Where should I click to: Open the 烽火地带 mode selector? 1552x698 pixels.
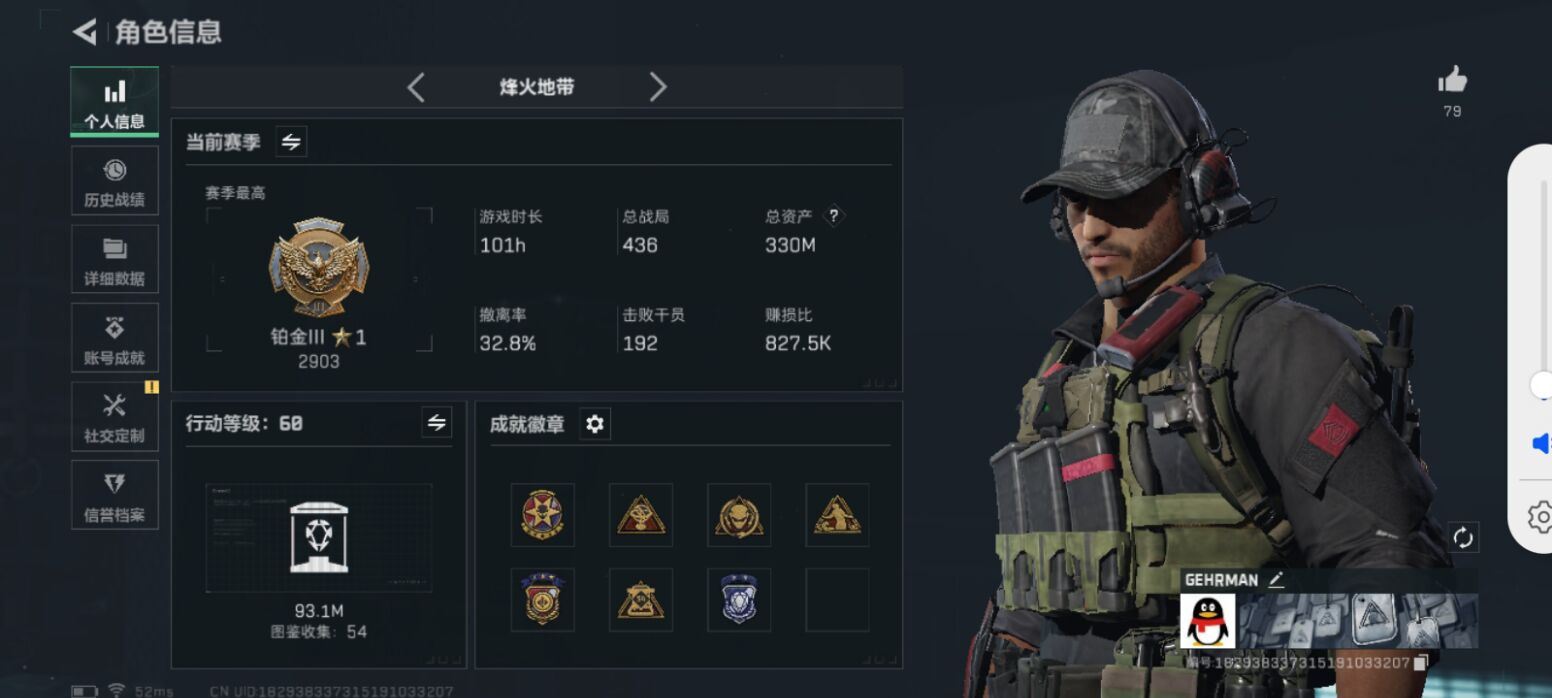537,87
